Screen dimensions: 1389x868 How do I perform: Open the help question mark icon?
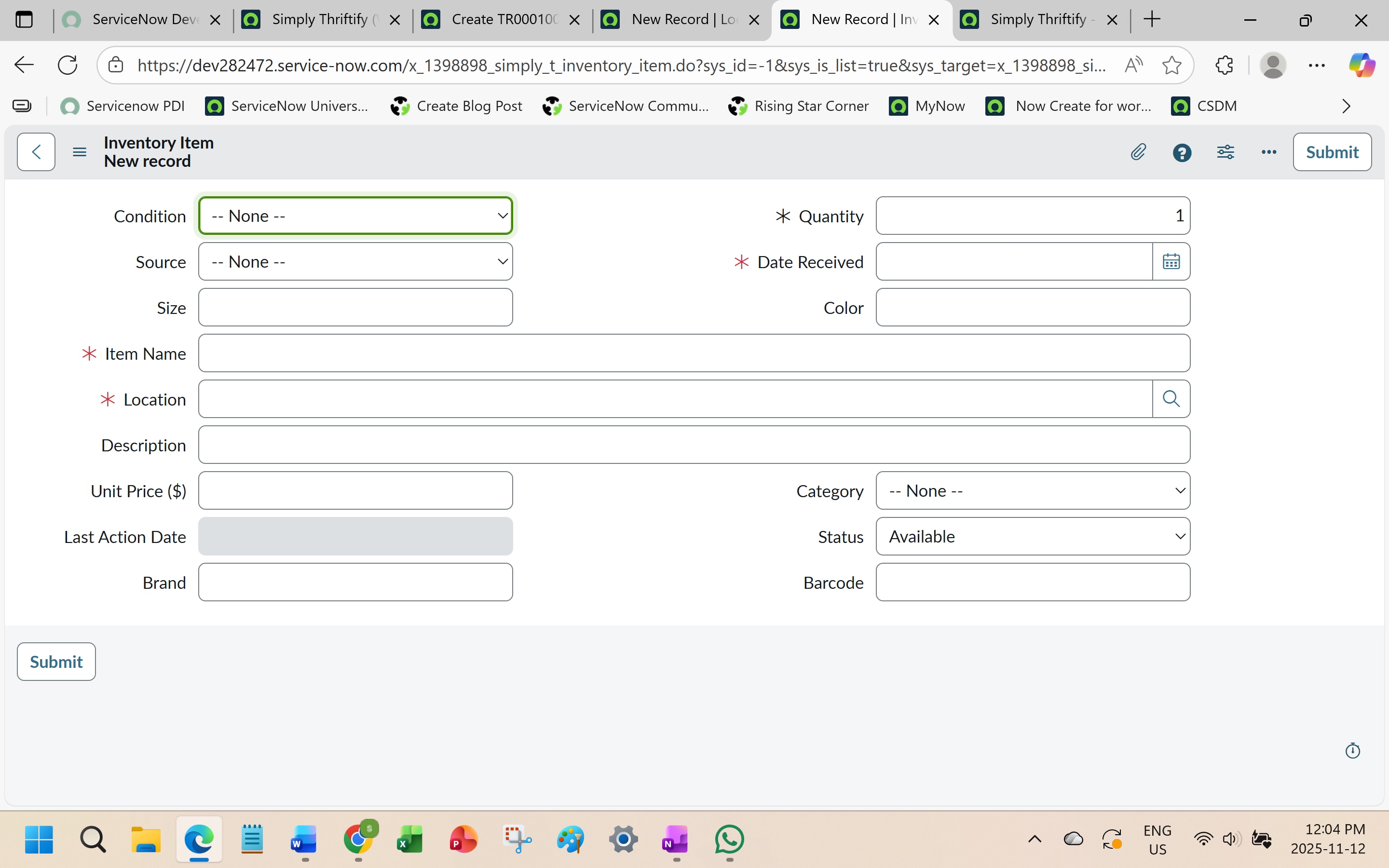tap(1182, 153)
